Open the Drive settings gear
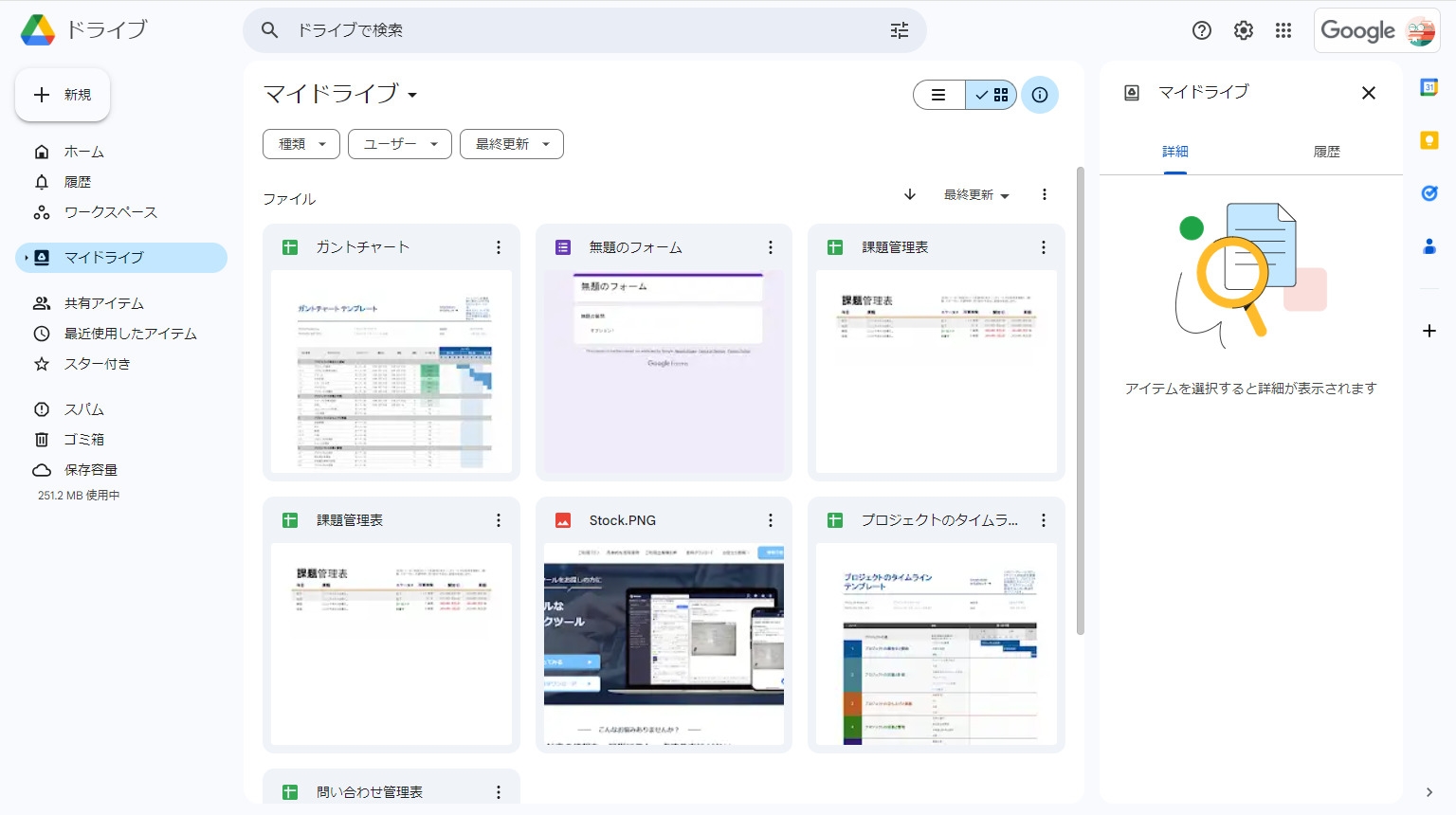Image resolution: width=1456 pixels, height=815 pixels. (x=1243, y=30)
